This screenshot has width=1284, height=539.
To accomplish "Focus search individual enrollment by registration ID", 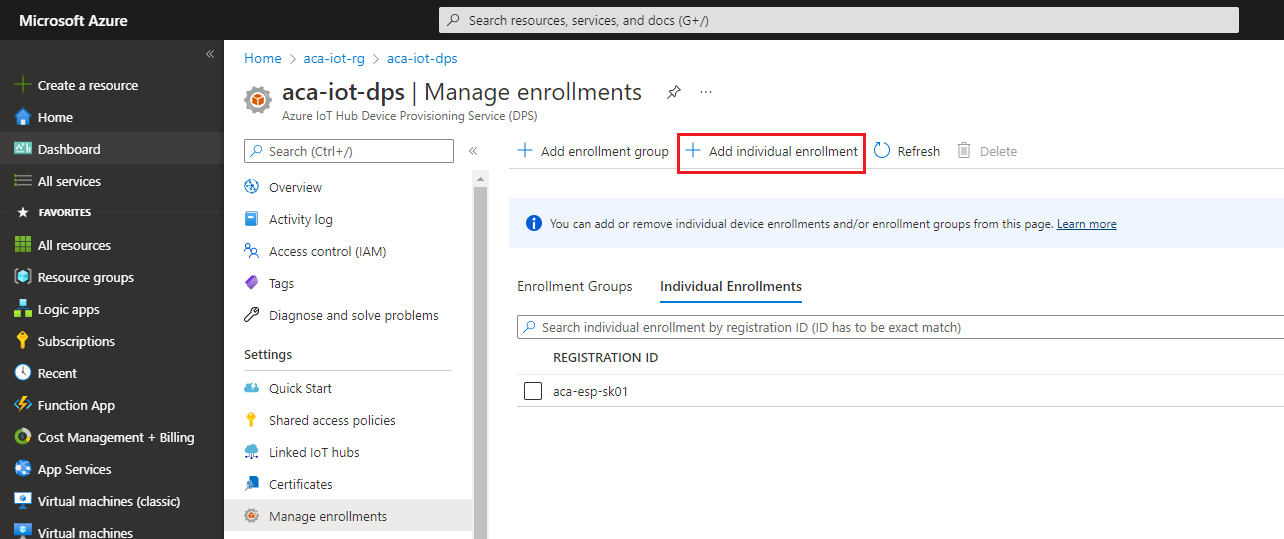I will (x=900, y=327).
